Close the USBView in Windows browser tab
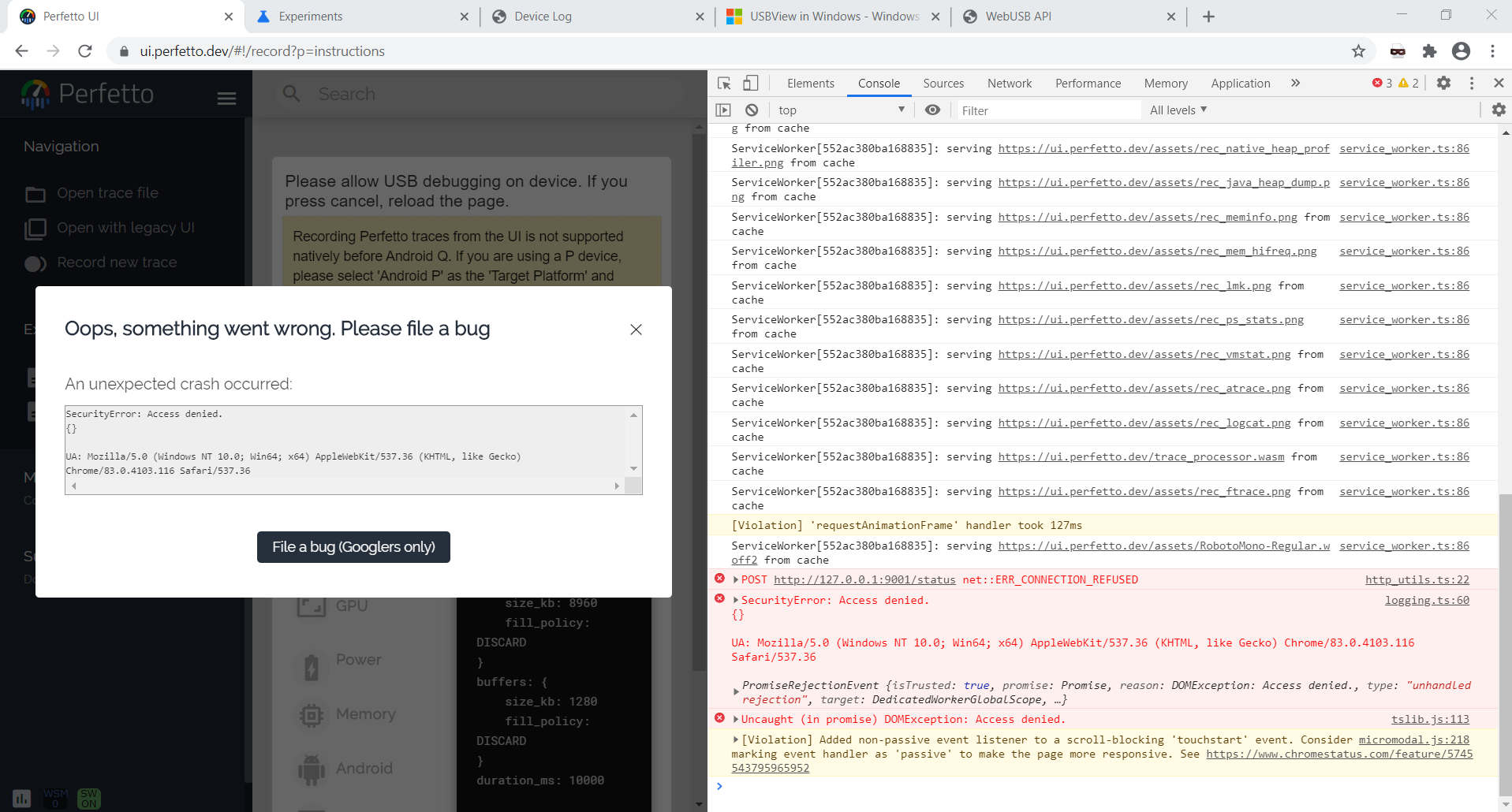Image resolution: width=1512 pixels, height=812 pixels. 935,17
